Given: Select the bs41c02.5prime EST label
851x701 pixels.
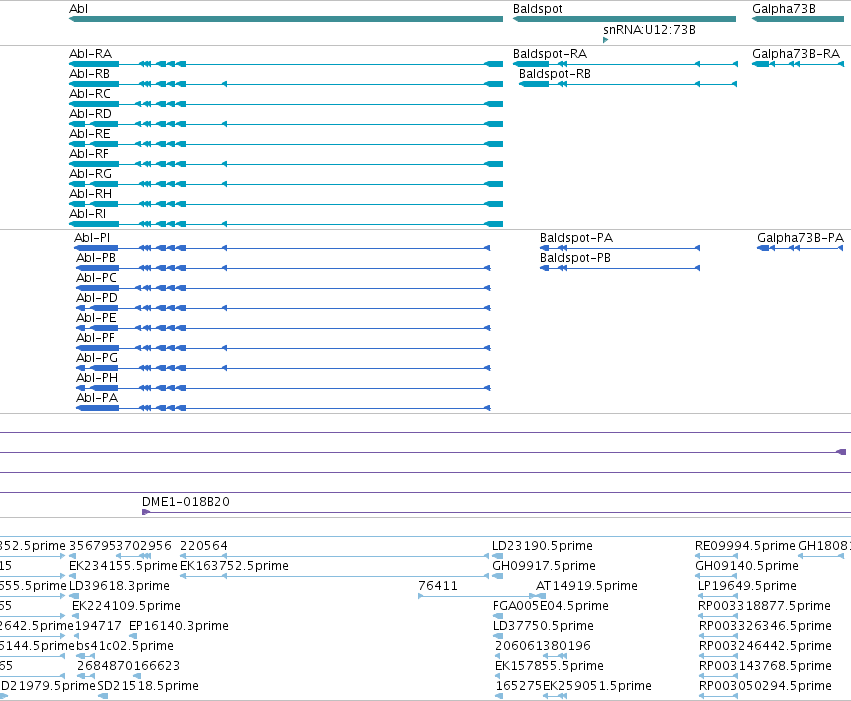Looking at the screenshot, I should pyautogui.click(x=125, y=646).
